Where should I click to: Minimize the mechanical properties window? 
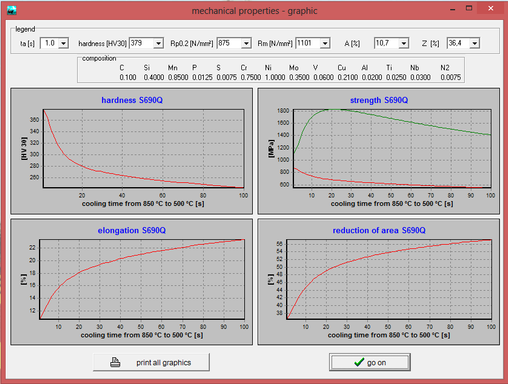click(453, 9)
